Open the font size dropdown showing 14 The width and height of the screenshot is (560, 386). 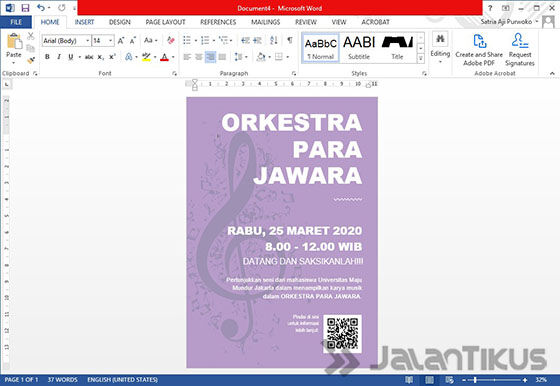coord(111,41)
